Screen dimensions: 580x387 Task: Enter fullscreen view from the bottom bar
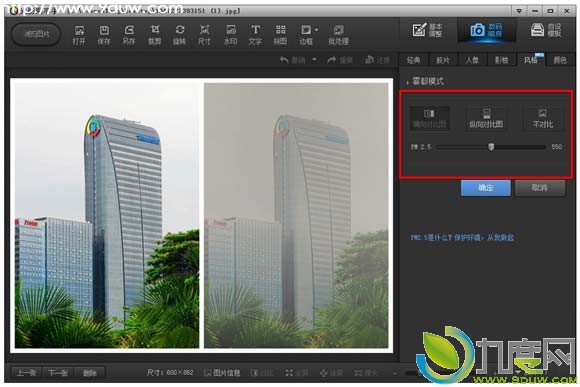tap(297, 373)
